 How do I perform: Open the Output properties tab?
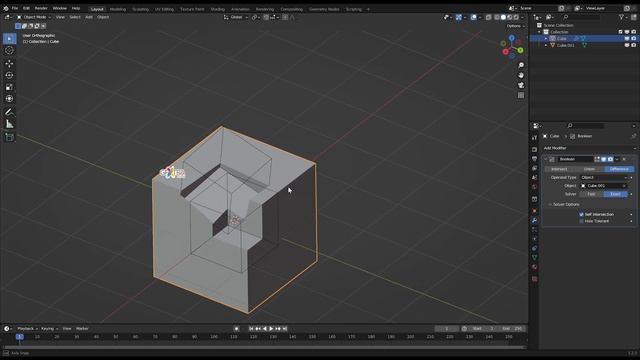(x=535, y=159)
